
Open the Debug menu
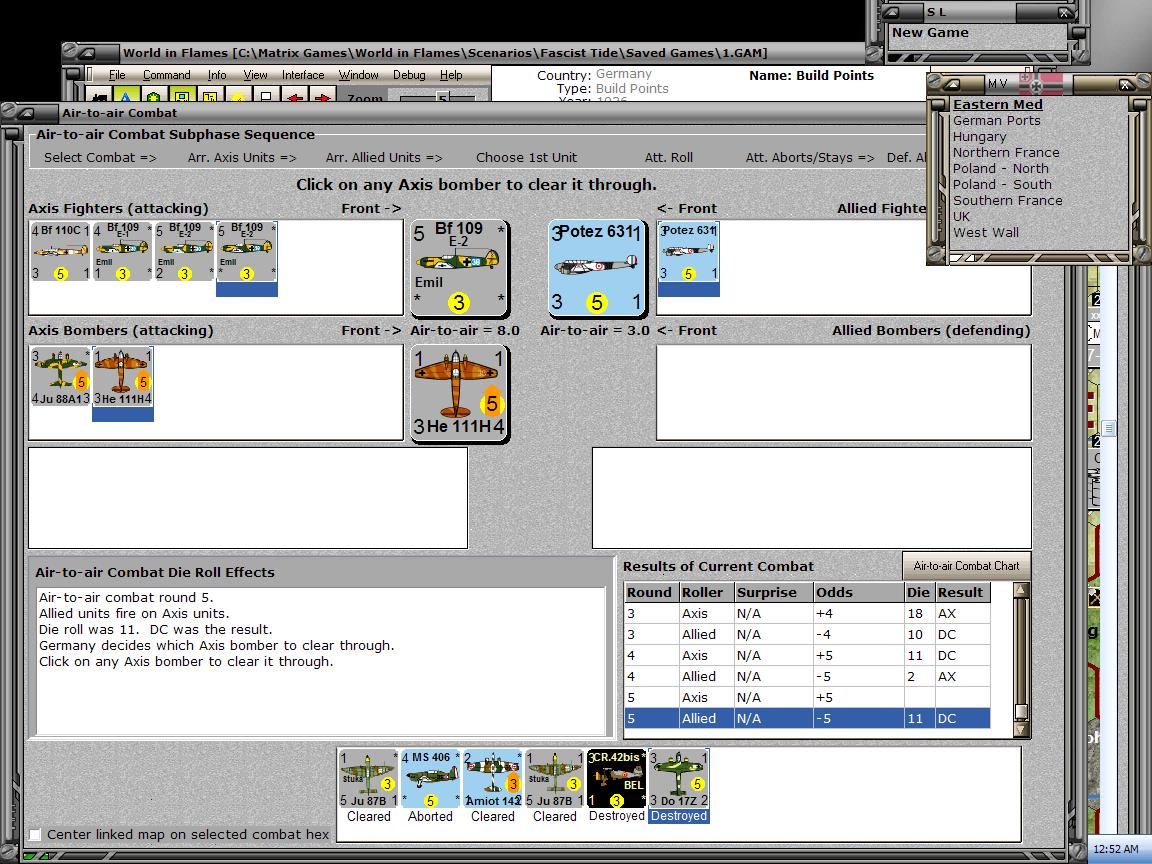click(409, 75)
